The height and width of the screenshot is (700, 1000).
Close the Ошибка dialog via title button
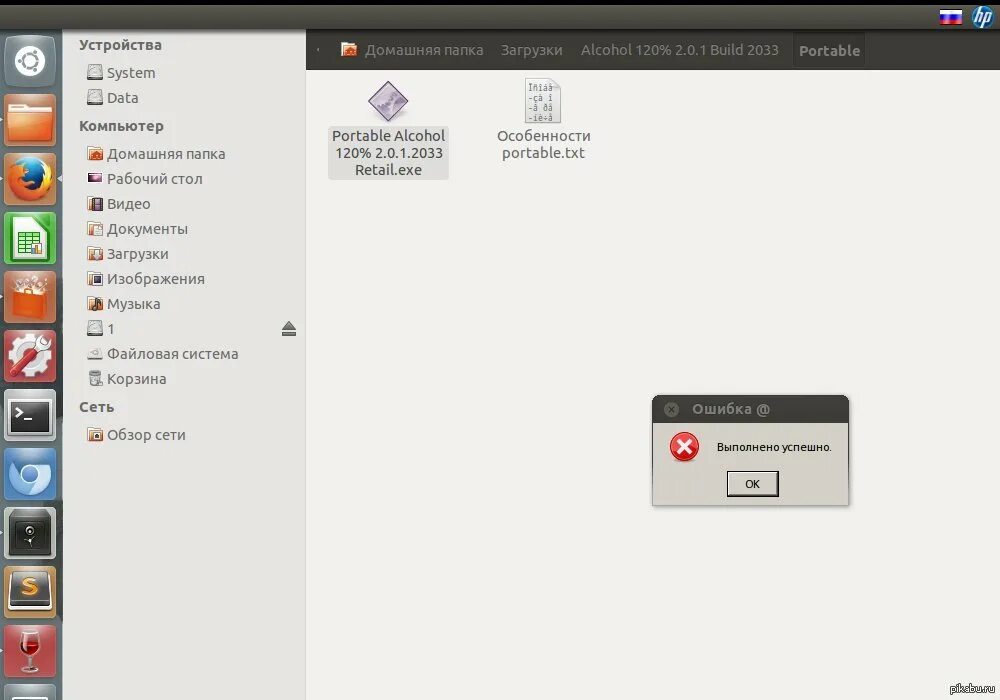672,409
